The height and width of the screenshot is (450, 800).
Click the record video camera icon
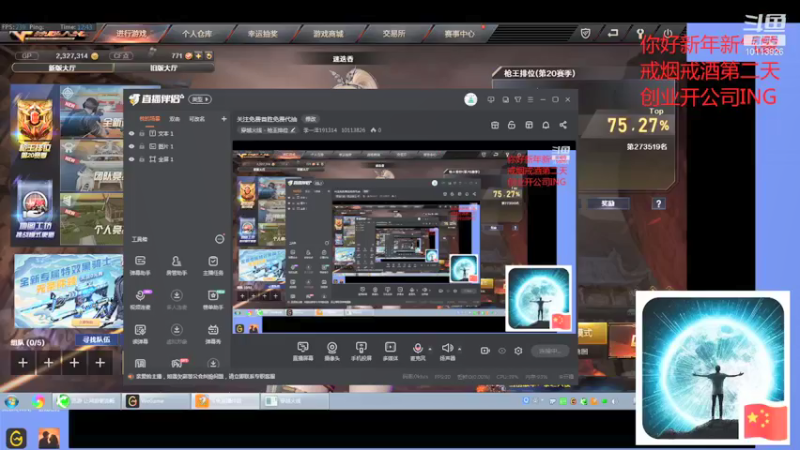[485, 351]
